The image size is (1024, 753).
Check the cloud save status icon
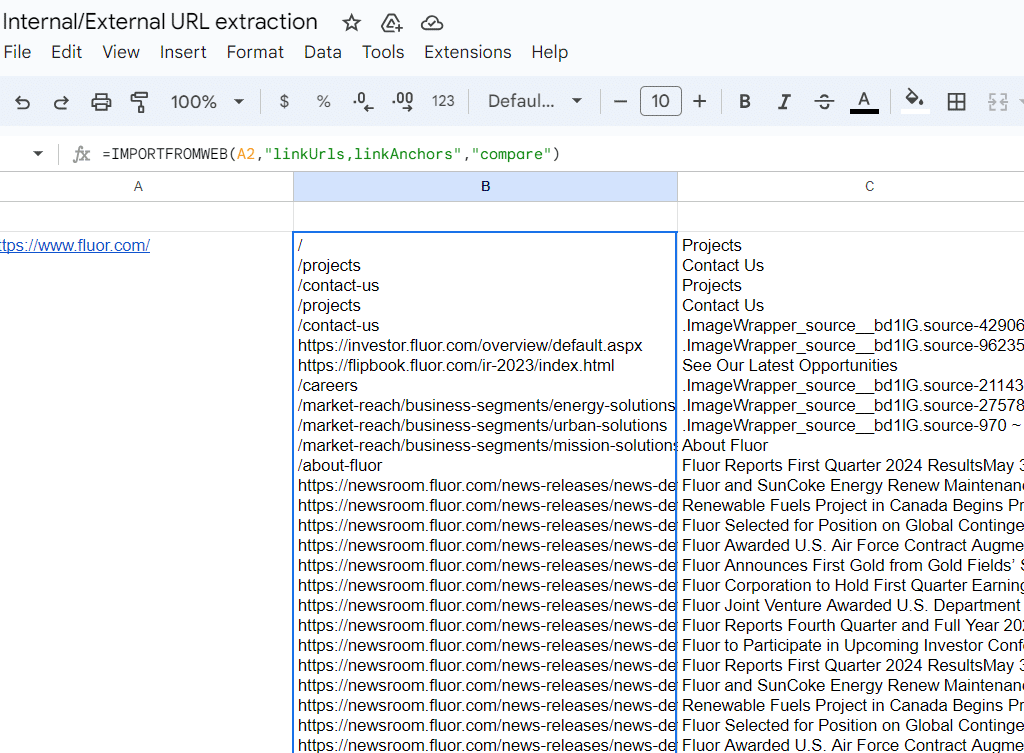431,23
